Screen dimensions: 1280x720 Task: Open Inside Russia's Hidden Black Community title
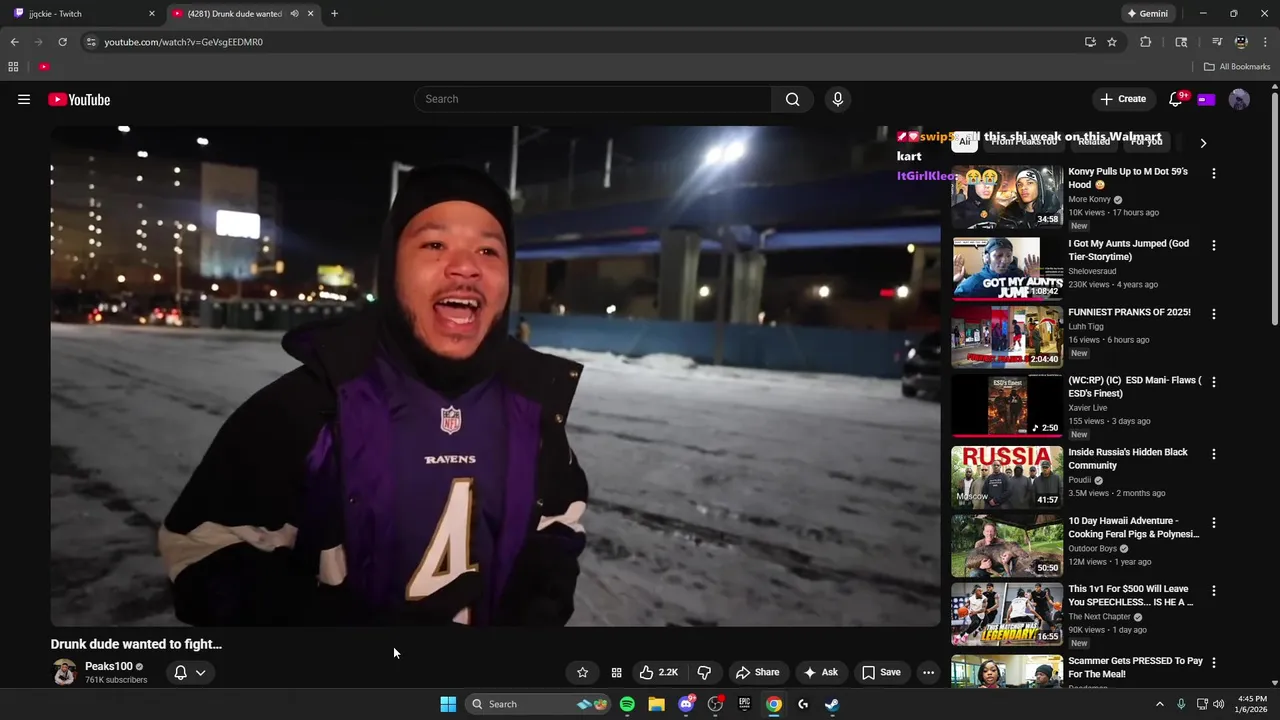pyautogui.click(x=1128, y=459)
